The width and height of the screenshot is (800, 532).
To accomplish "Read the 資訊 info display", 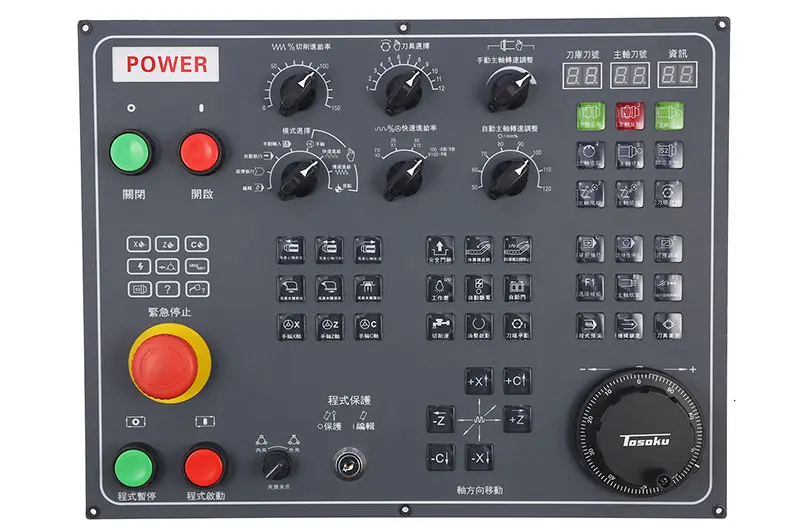I will (x=678, y=75).
